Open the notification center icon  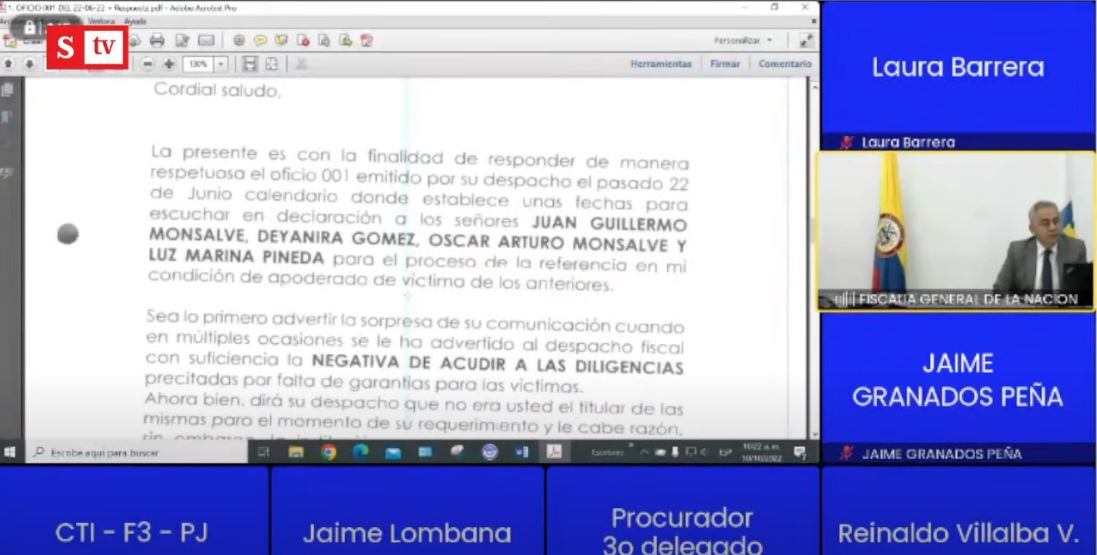800,452
